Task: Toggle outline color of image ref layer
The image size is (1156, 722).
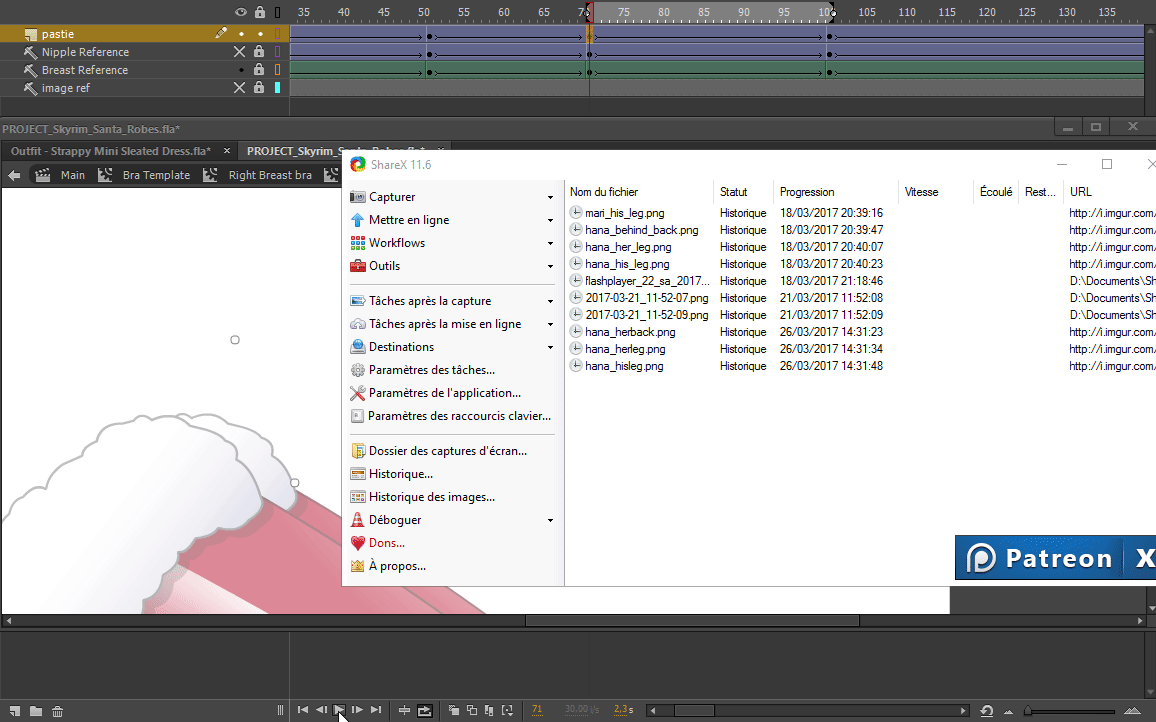Action: 277,88
